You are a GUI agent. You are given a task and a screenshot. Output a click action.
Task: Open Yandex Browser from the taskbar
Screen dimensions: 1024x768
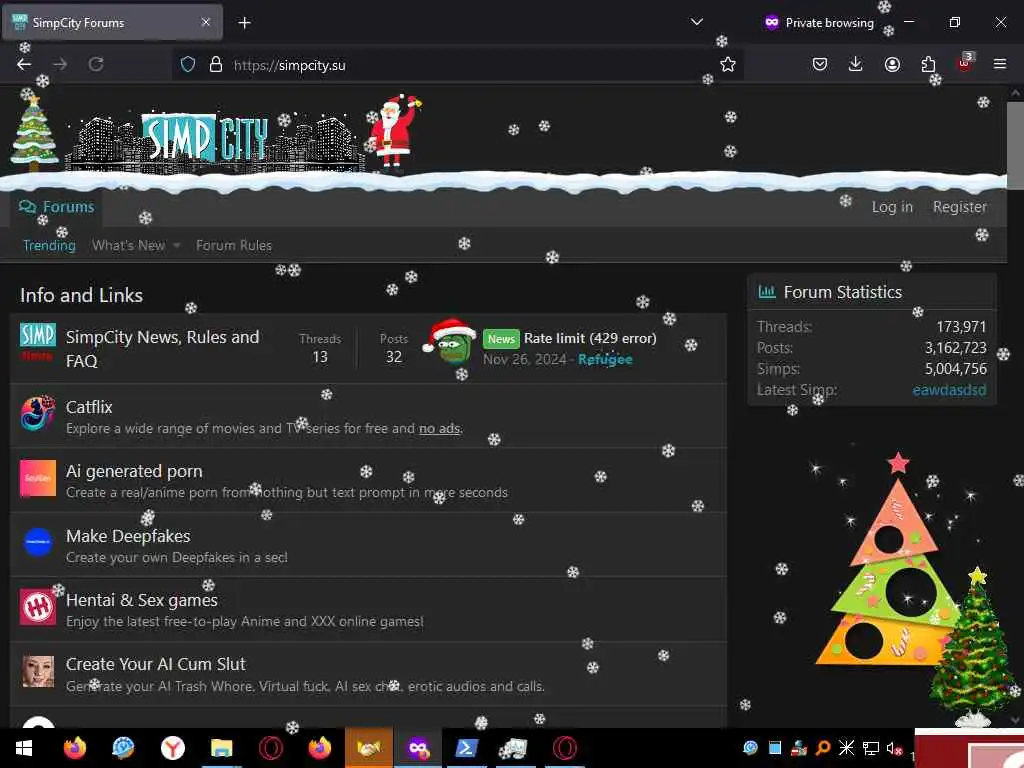tap(172, 748)
